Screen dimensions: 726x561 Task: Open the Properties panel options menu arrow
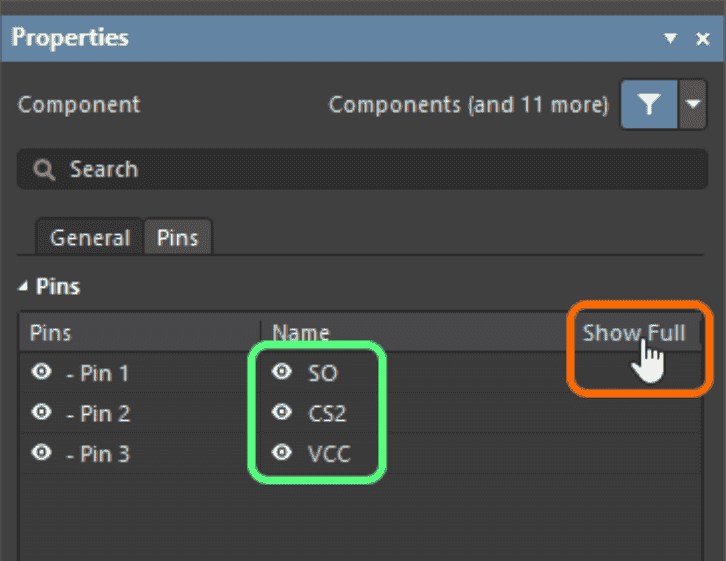(x=670, y=38)
